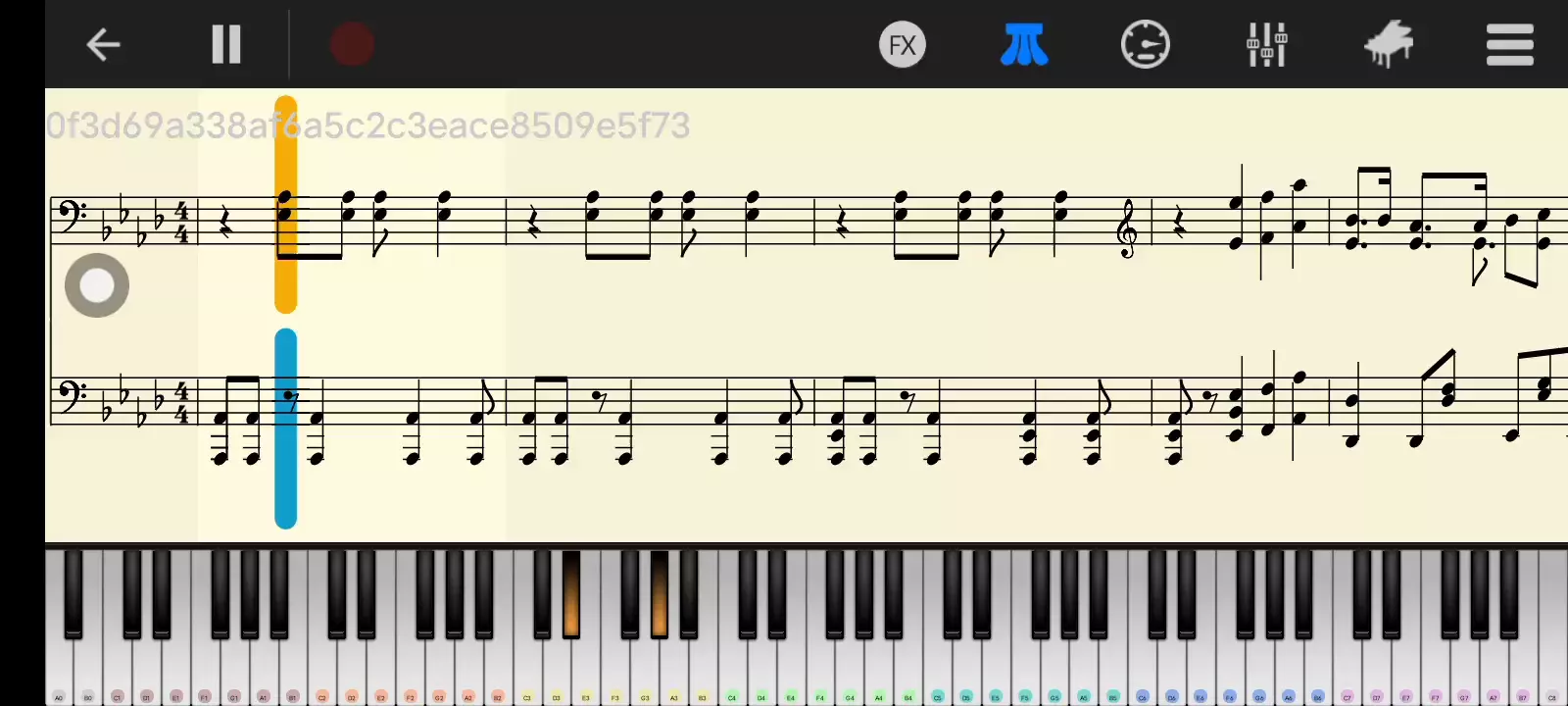
Task: Open the FX effects panel
Action: [x=903, y=45]
